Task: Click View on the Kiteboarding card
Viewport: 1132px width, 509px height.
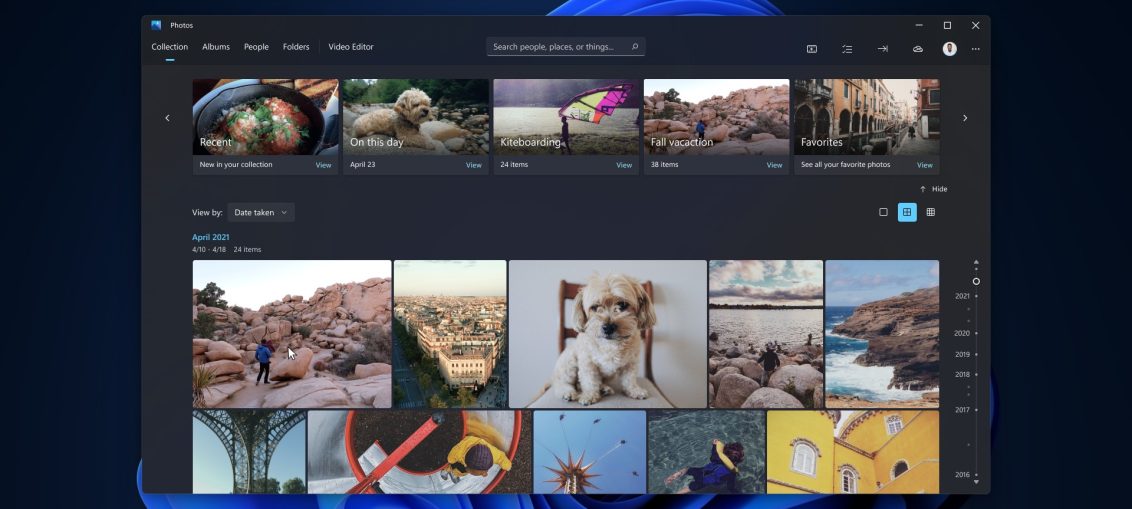Action: [x=624, y=165]
